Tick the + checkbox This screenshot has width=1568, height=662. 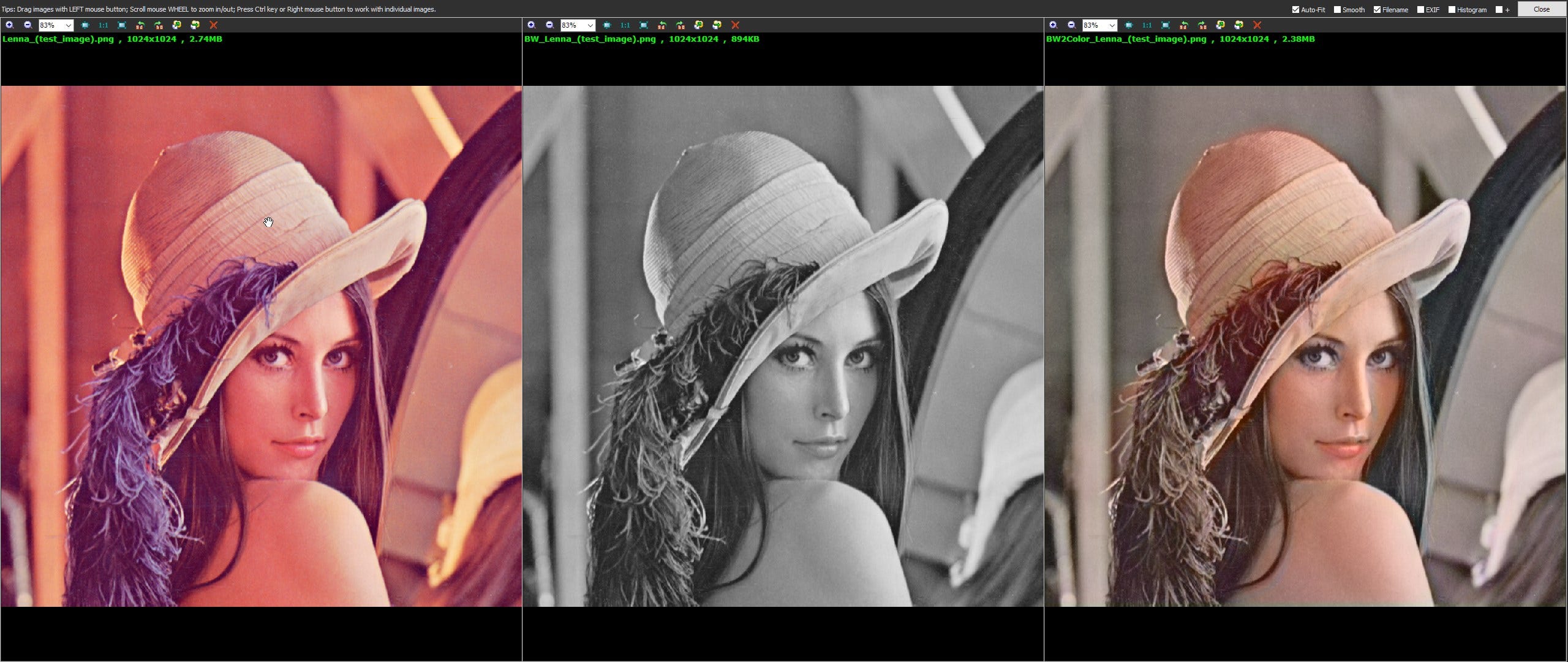pyautogui.click(x=1499, y=10)
